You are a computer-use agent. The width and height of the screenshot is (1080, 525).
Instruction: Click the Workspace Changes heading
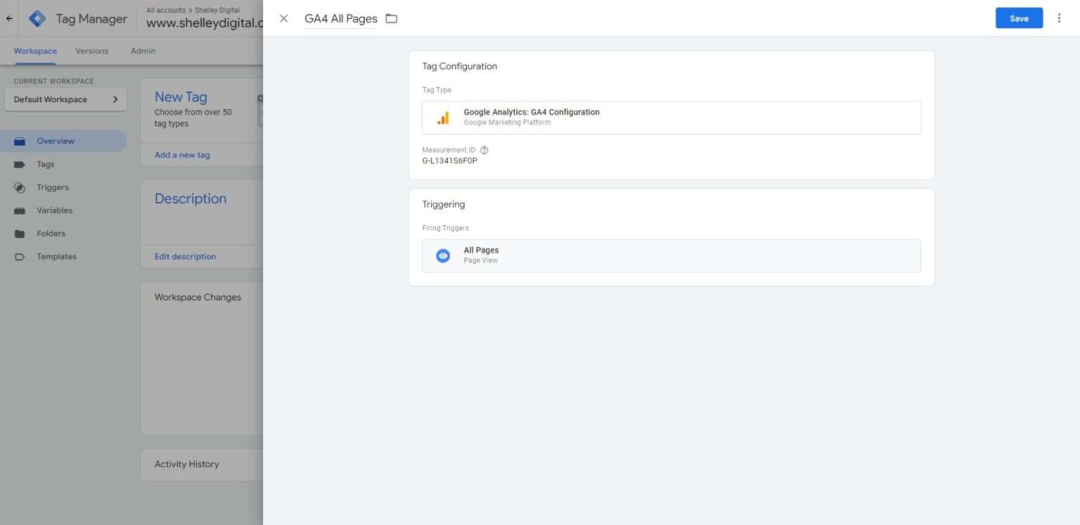click(x=198, y=297)
